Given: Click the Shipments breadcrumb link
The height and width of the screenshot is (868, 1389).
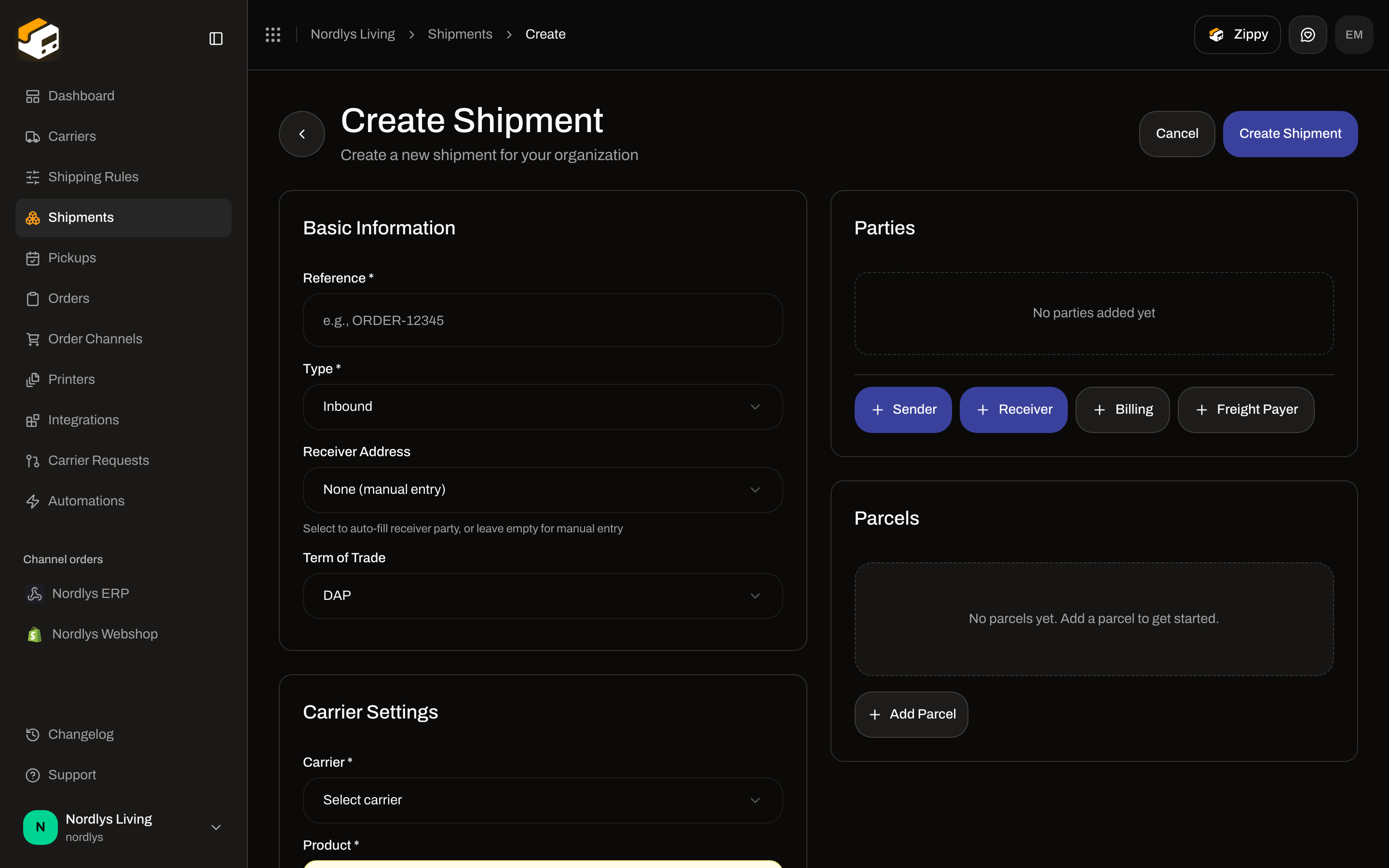Looking at the screenshot, I should (460, 34).
